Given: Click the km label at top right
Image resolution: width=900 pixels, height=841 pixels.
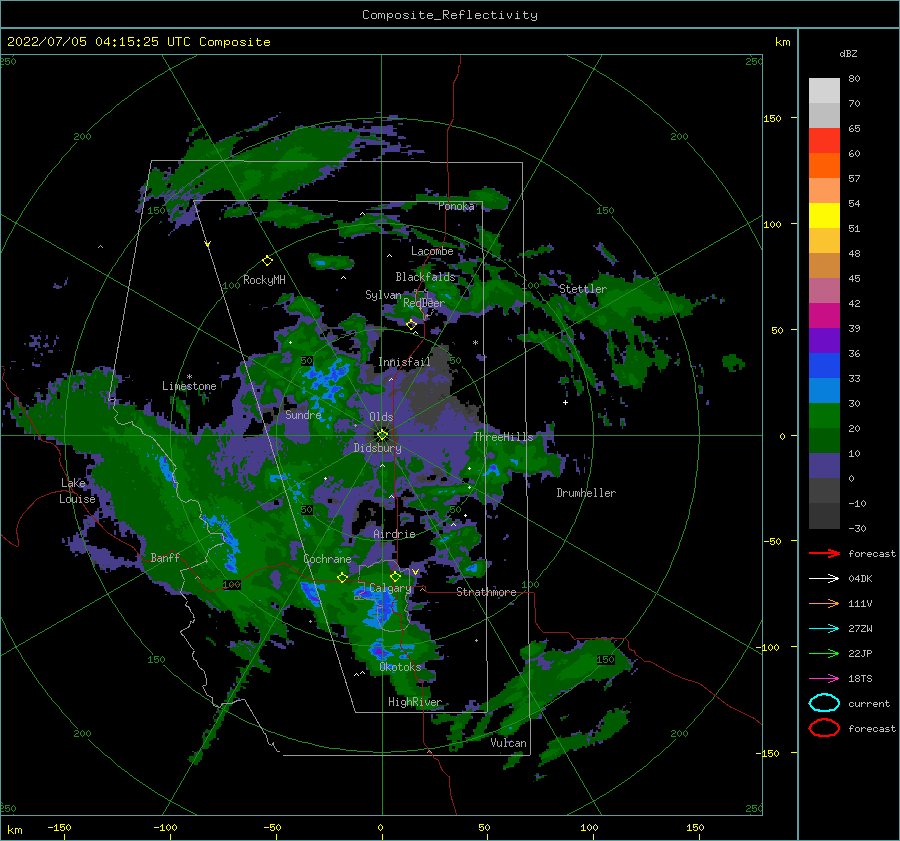Looking at the screenshot, I should tap(782, 42).
